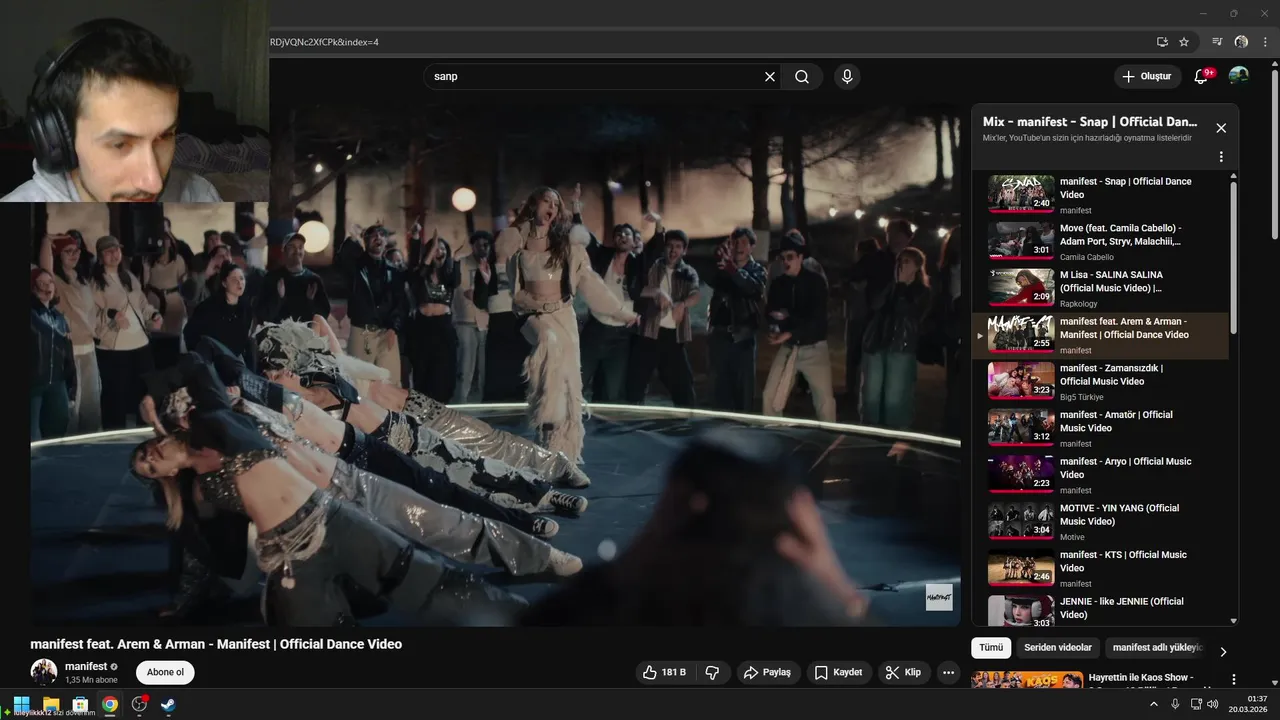Viewport: 1280px width, 720px height.
Task: Bookmark this page with the star icon
Action: click(1184, 42)
